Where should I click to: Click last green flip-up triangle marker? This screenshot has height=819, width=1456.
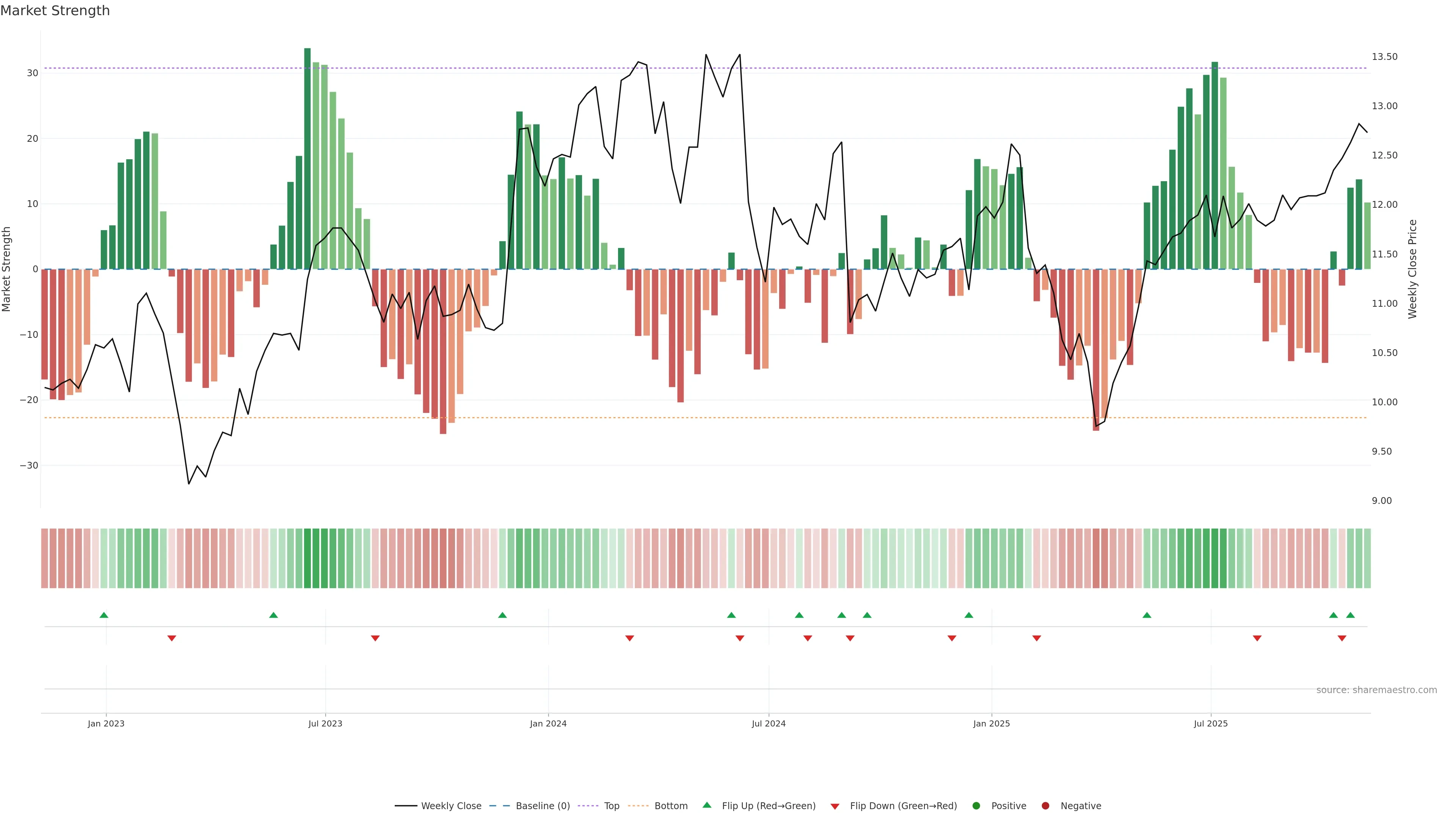[1350, 615]
